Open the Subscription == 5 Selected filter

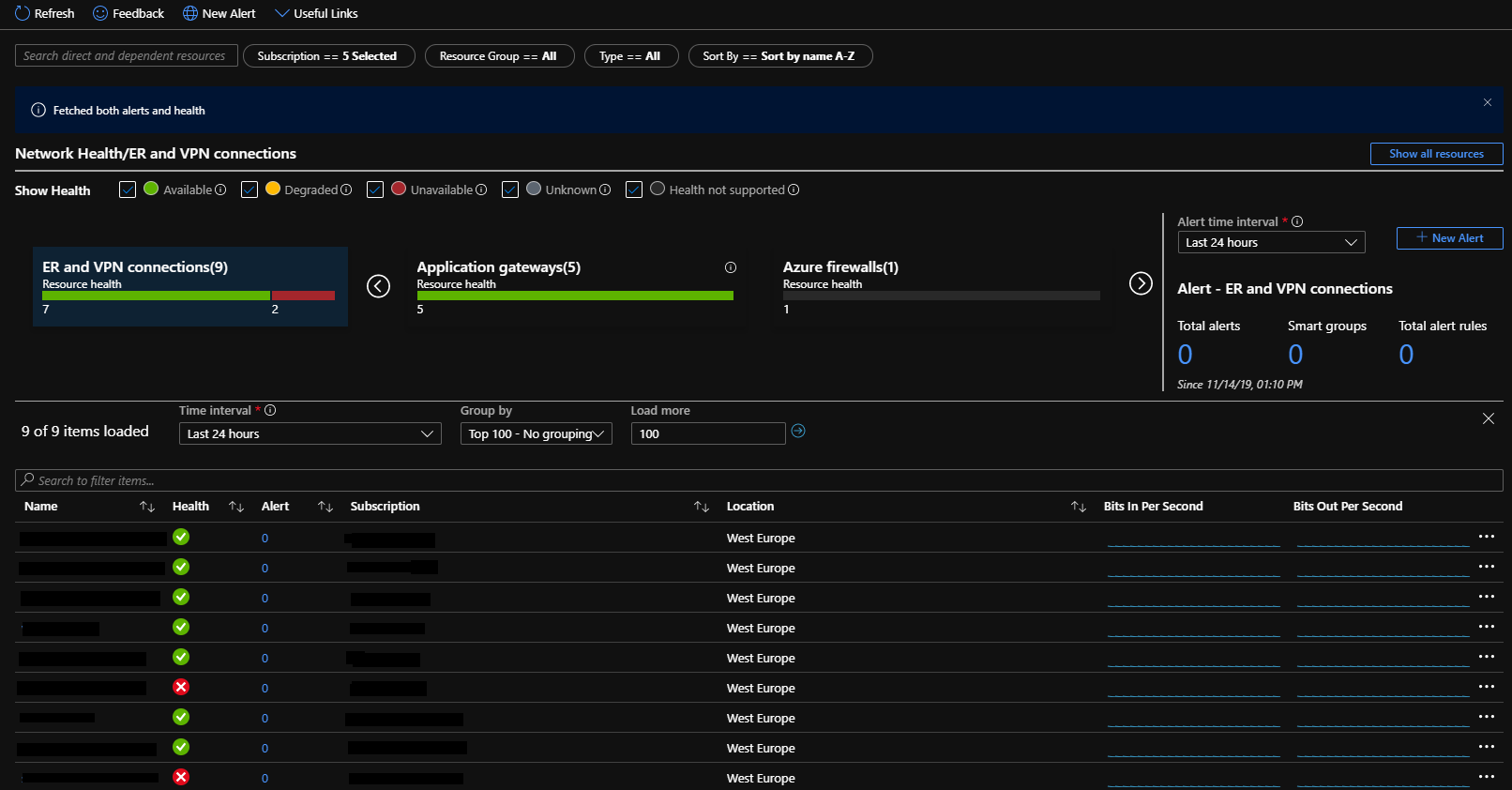point(328,56)
